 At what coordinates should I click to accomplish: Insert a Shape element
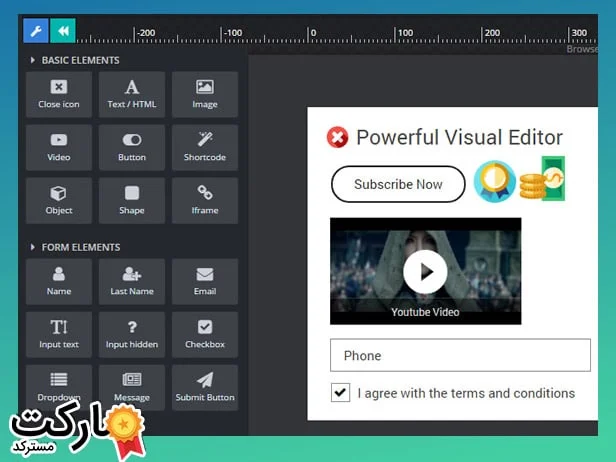coord(132,200)
